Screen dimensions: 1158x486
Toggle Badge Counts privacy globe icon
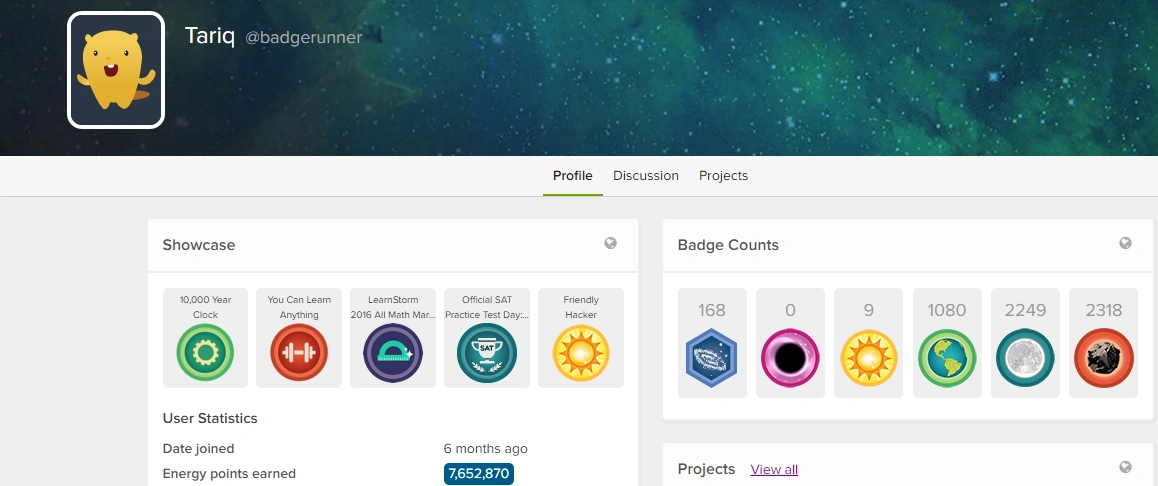point(1125,243)
